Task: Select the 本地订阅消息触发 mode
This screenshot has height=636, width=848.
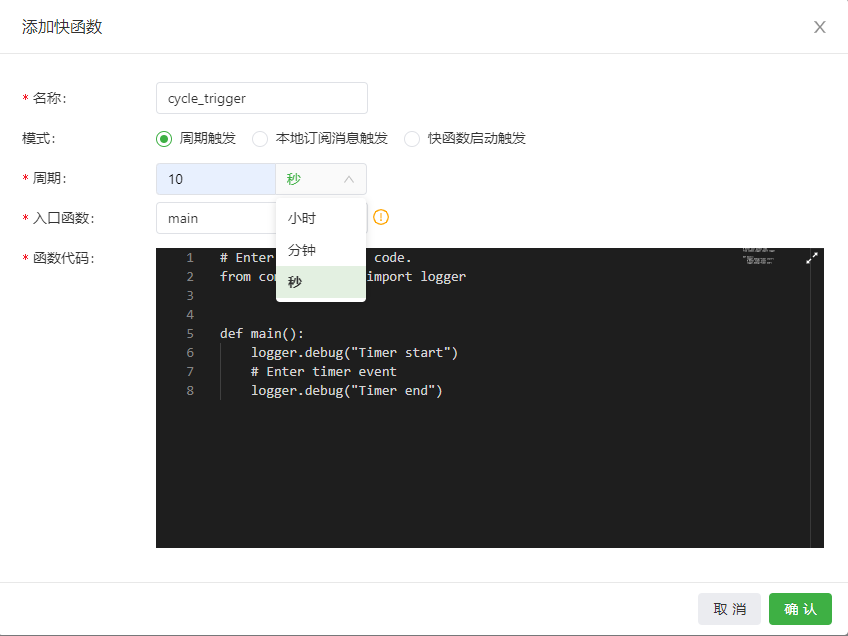Action: [x=260, y=138]
